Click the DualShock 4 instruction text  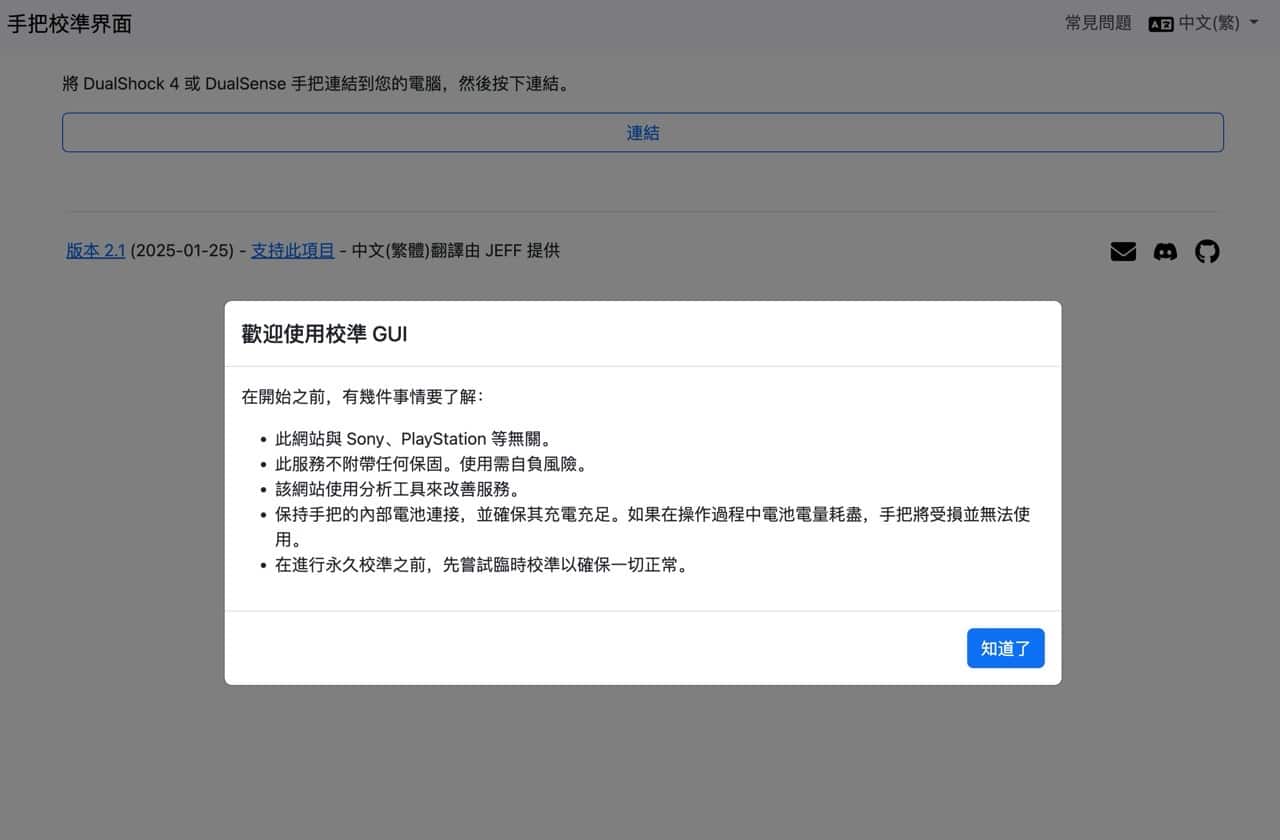(x=318, y=84)
